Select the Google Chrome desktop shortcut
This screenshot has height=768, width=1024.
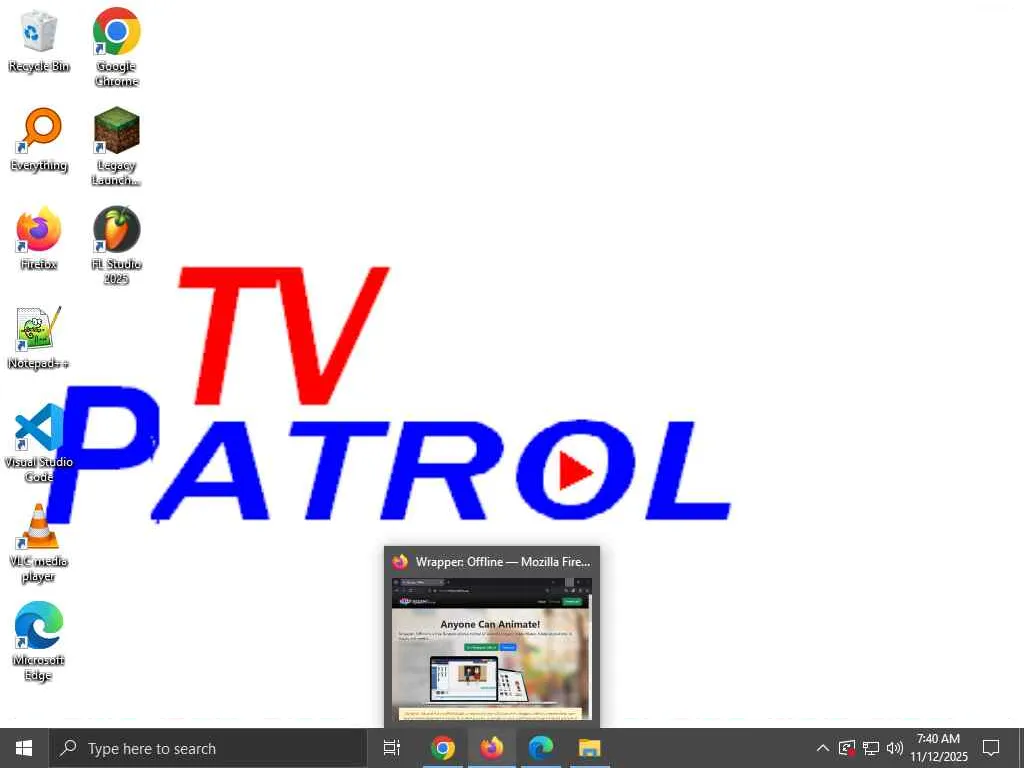pyautogui.click(x=116, y=48)
